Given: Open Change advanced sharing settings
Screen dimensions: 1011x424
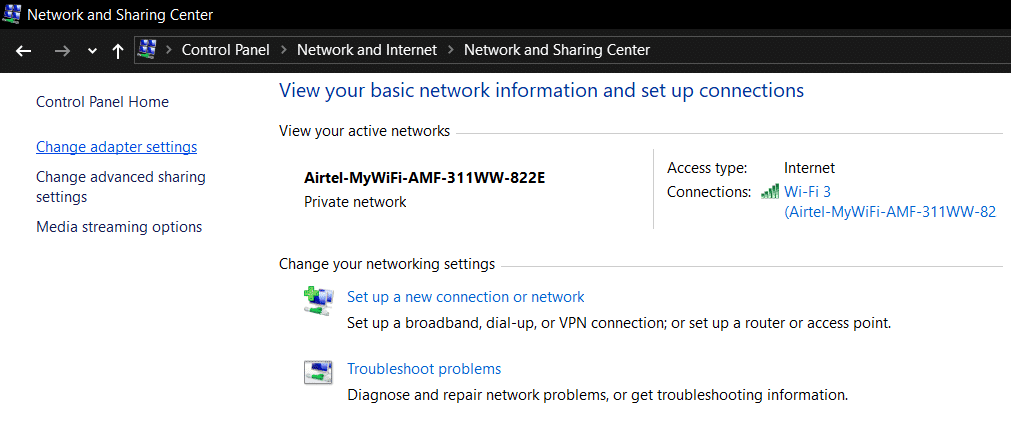Looking at the screenshot, I should 120,187.
